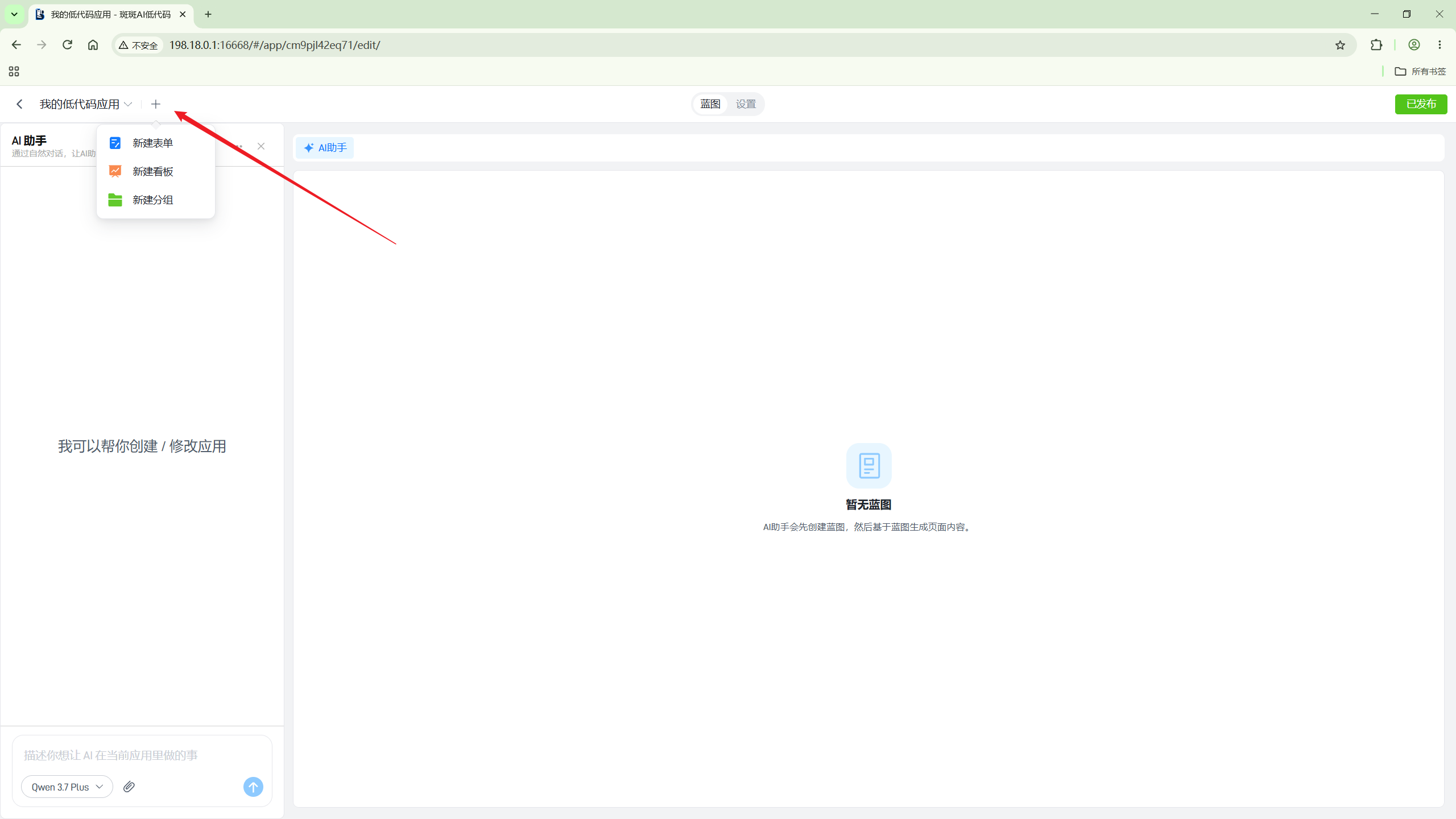Open the 所有书签 bookmarks folder
Viewport: 1456px width, 819px height.
(1420, 71)
